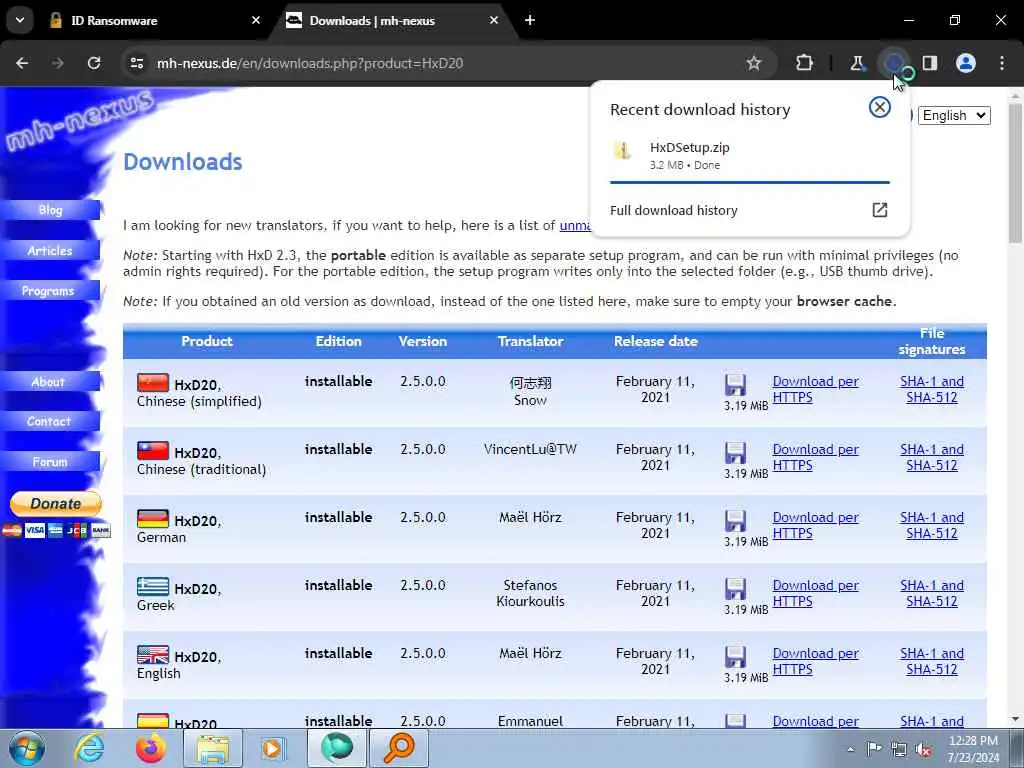Bookmark this page with the star

754,63
